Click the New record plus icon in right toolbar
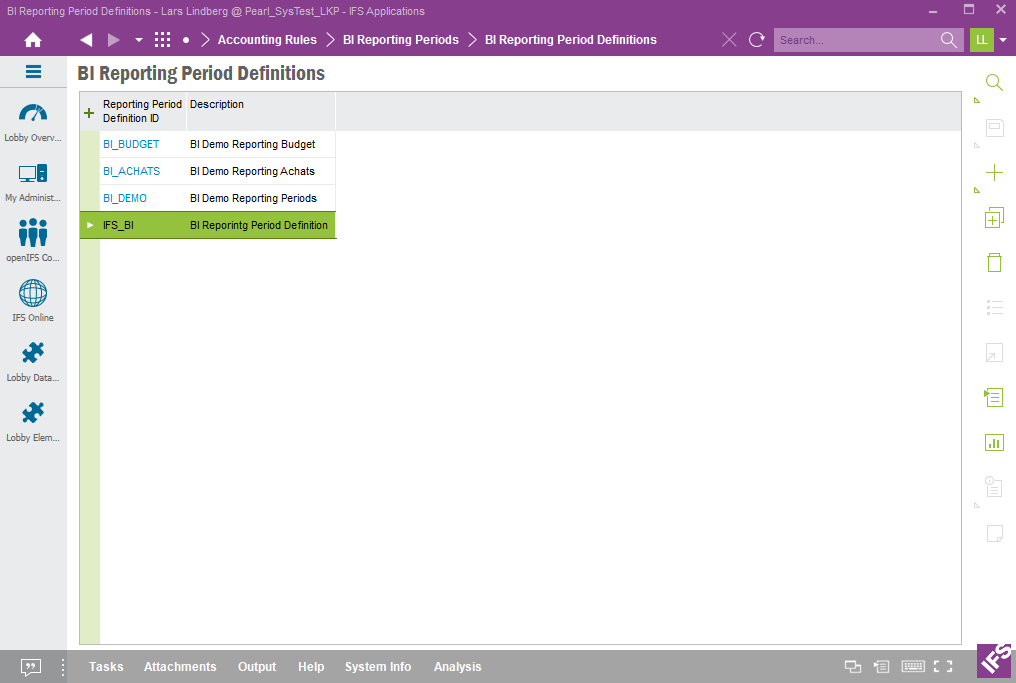The width and height of the screenshot is (1016, 683). [994, 172]
